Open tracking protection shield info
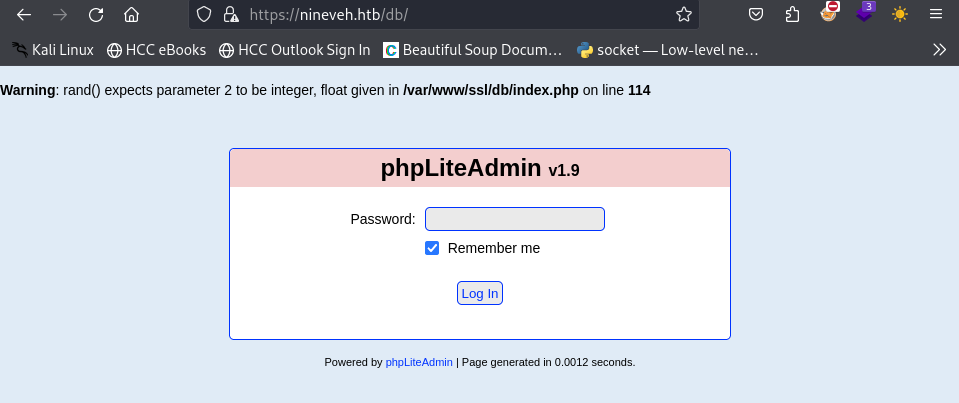The height and width of the screenshot is (403, 959). (x=204, y=15)
